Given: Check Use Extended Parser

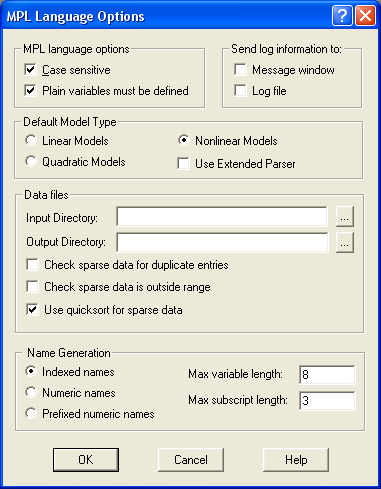Looking at the screenshot, I should [x=183, y=164].
